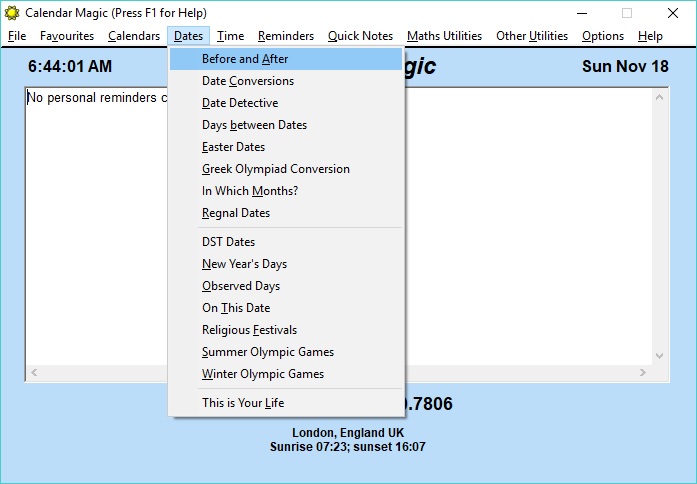Open the Maths Utilities menu
The height and width of the screenshot is (484, 697).
pos(444,36)
